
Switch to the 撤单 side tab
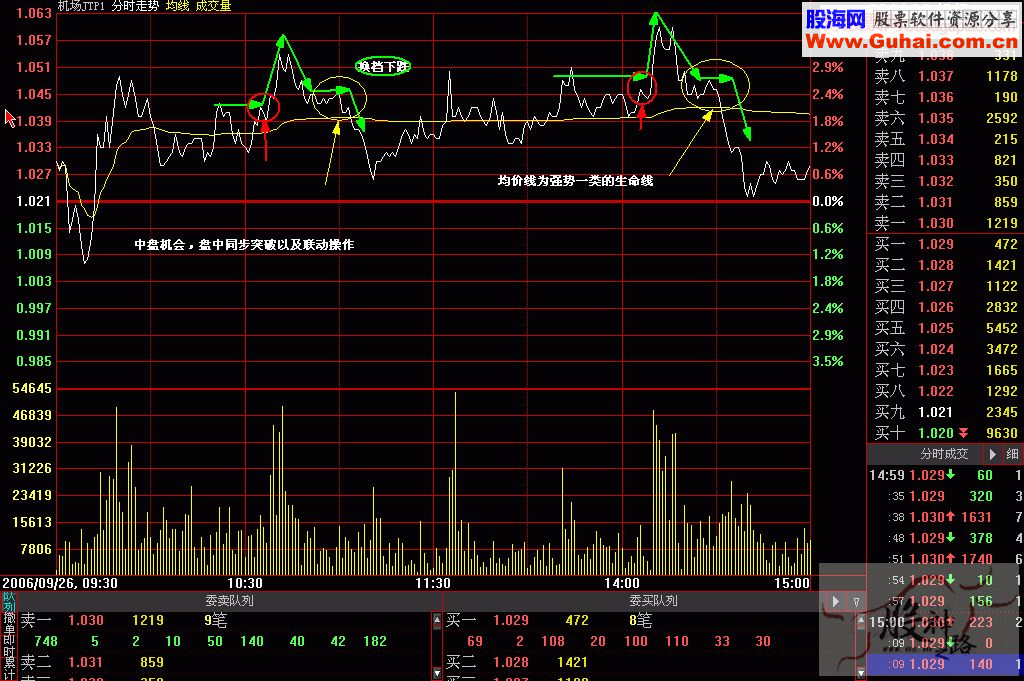click(x=8, y=625)
